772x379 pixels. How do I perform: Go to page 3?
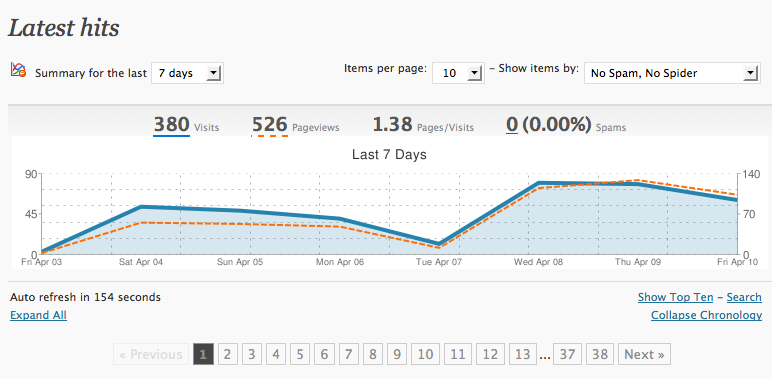pyautogui.click(x=252, y=354)
